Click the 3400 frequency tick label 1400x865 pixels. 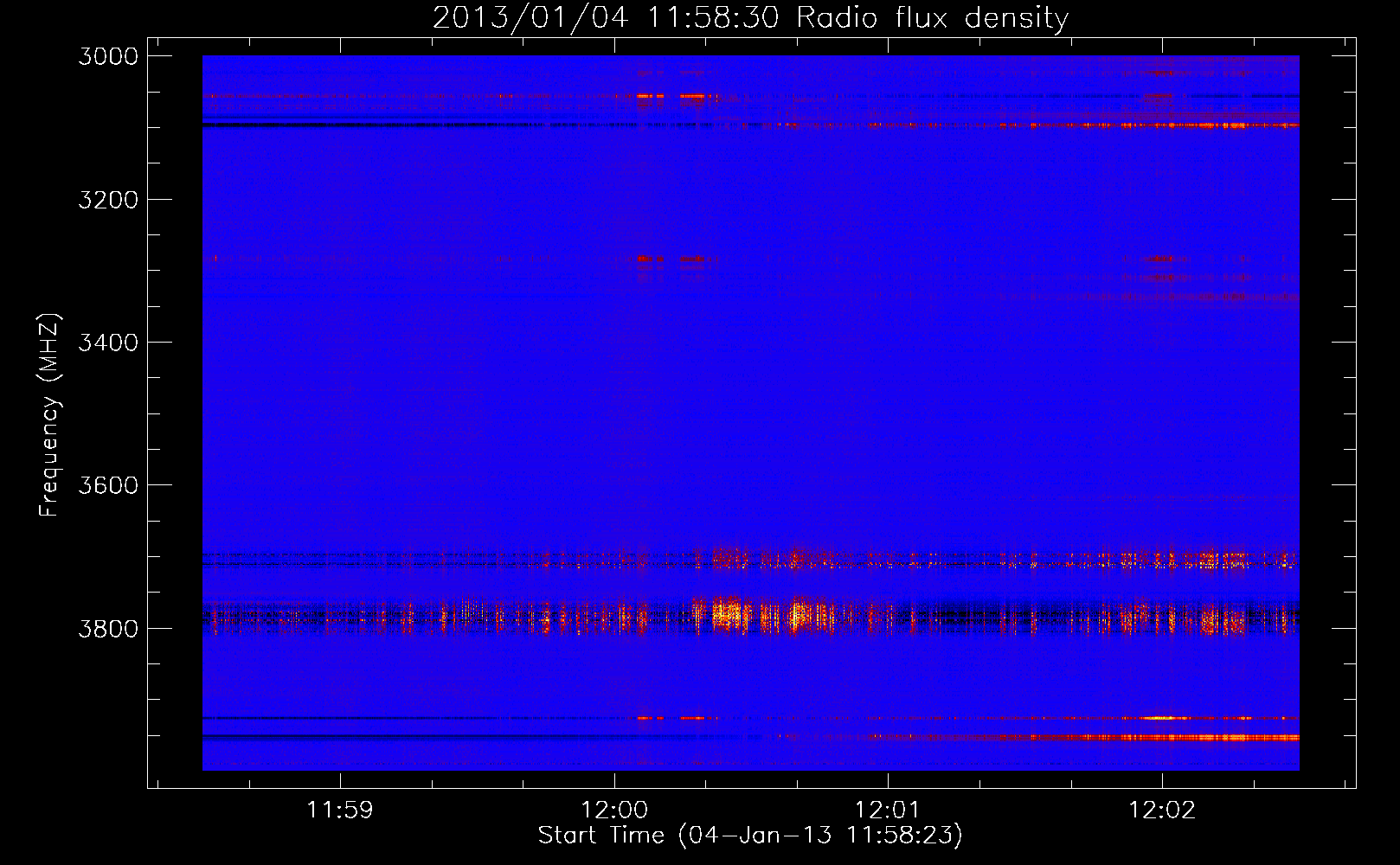[108, 343]
